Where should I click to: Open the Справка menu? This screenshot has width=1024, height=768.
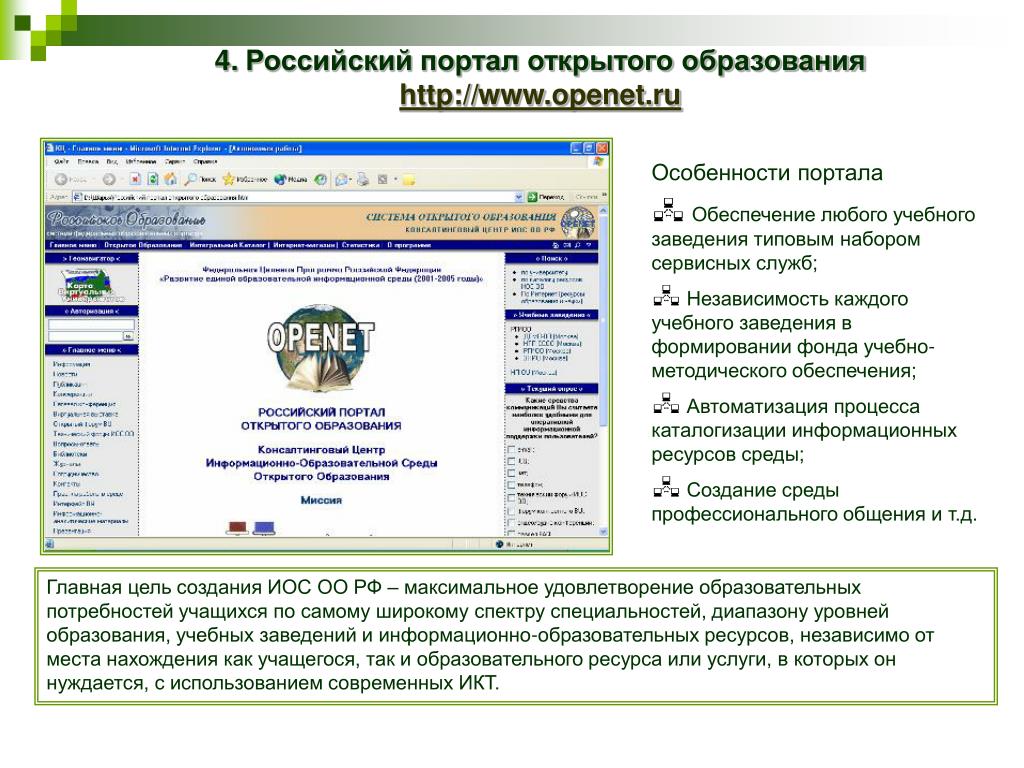pos(205,161)
